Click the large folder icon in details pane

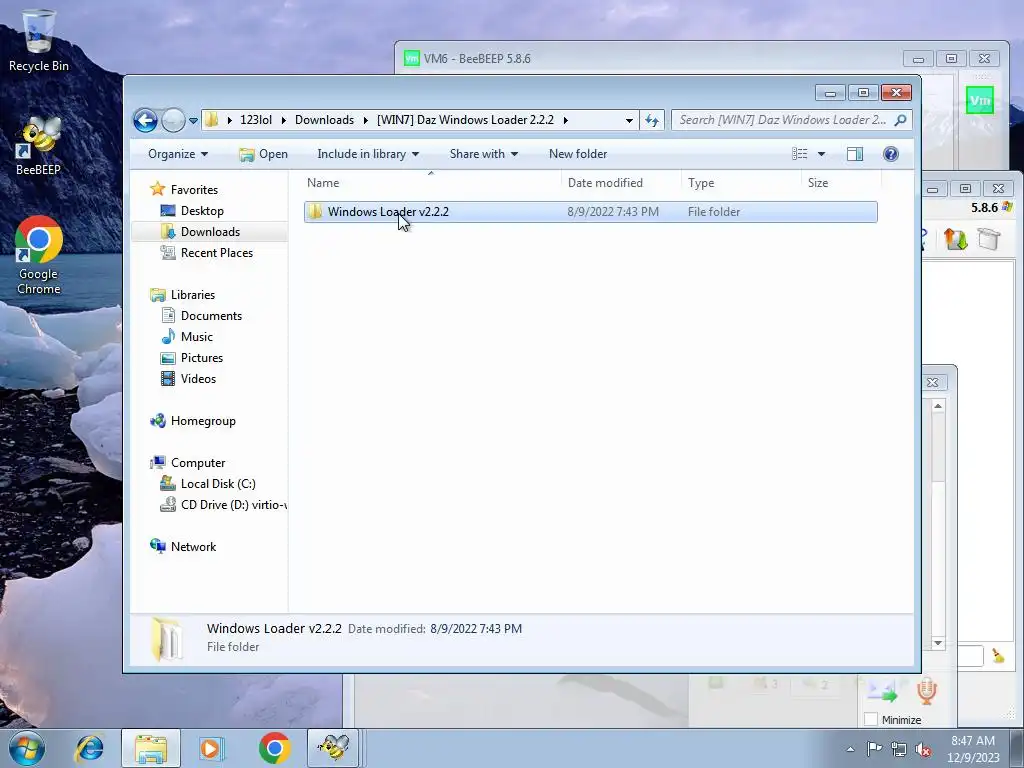(167, 639)
